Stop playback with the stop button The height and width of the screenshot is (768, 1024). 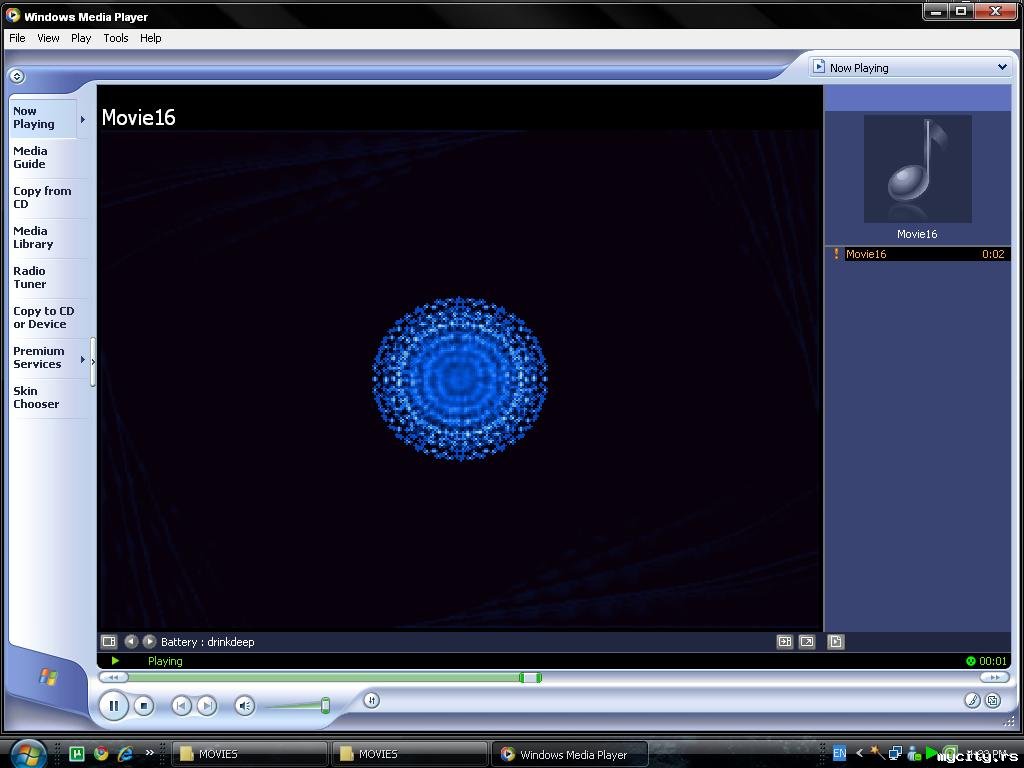[144, 706]
